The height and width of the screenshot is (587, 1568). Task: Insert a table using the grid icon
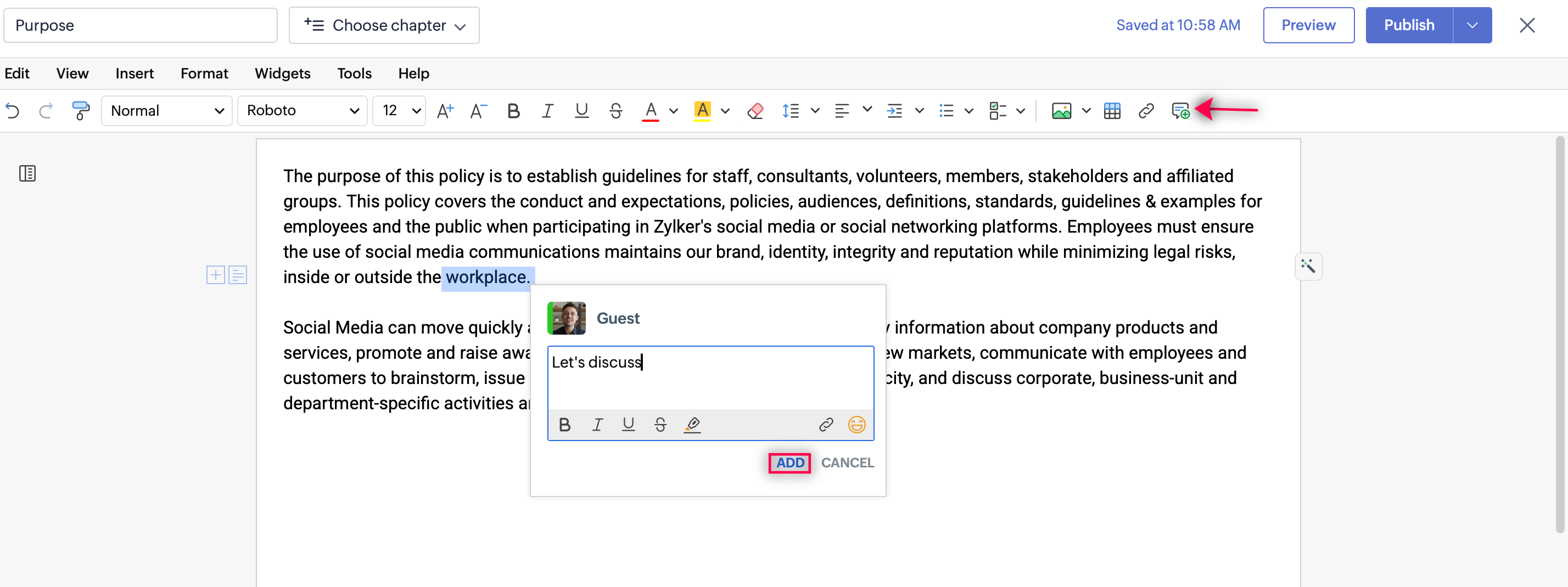pyautogui.click(x=1111, y=111)
